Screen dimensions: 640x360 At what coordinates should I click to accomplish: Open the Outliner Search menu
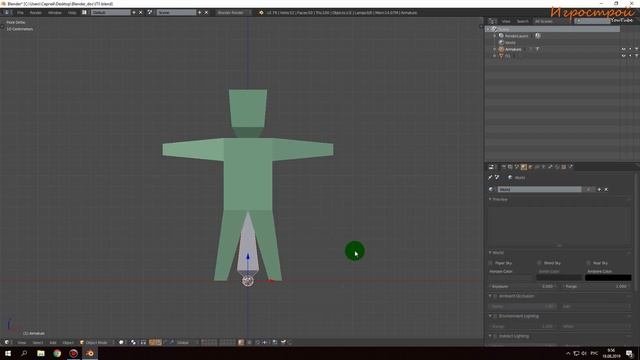pos(522,21)
